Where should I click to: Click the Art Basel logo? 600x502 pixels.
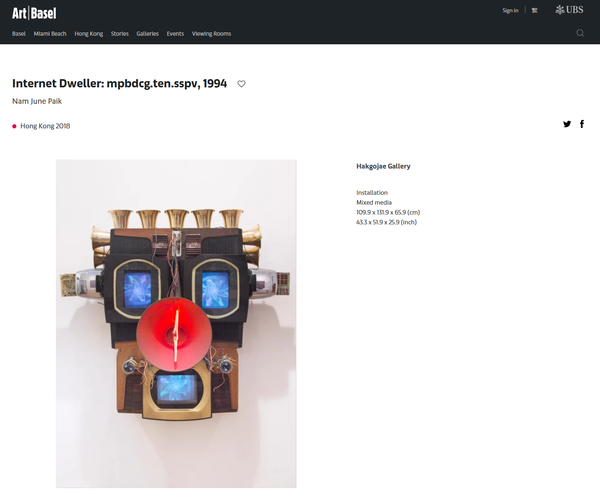34,13
